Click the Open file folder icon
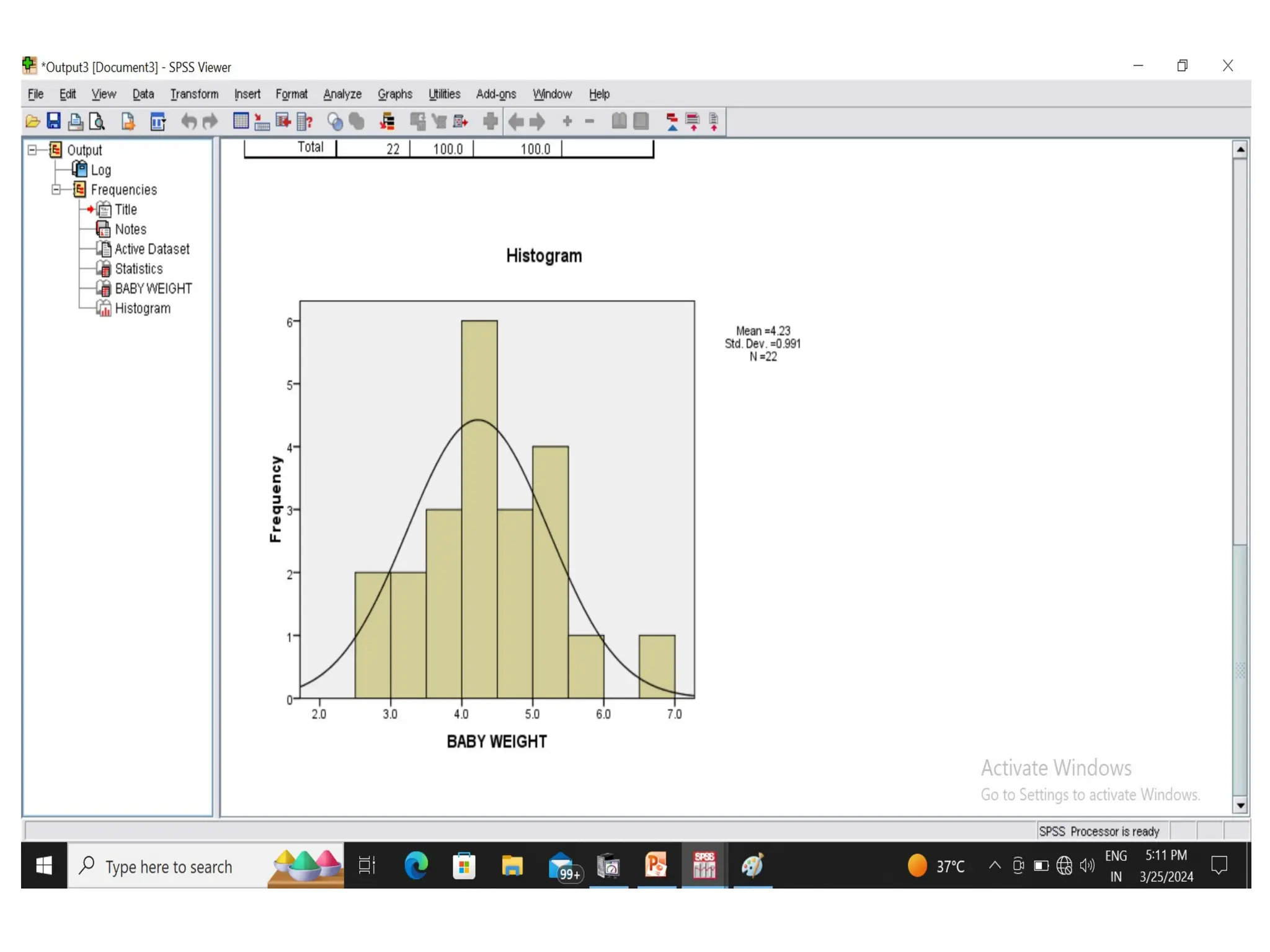This screenshot has height=952, width=1270. 32,121
